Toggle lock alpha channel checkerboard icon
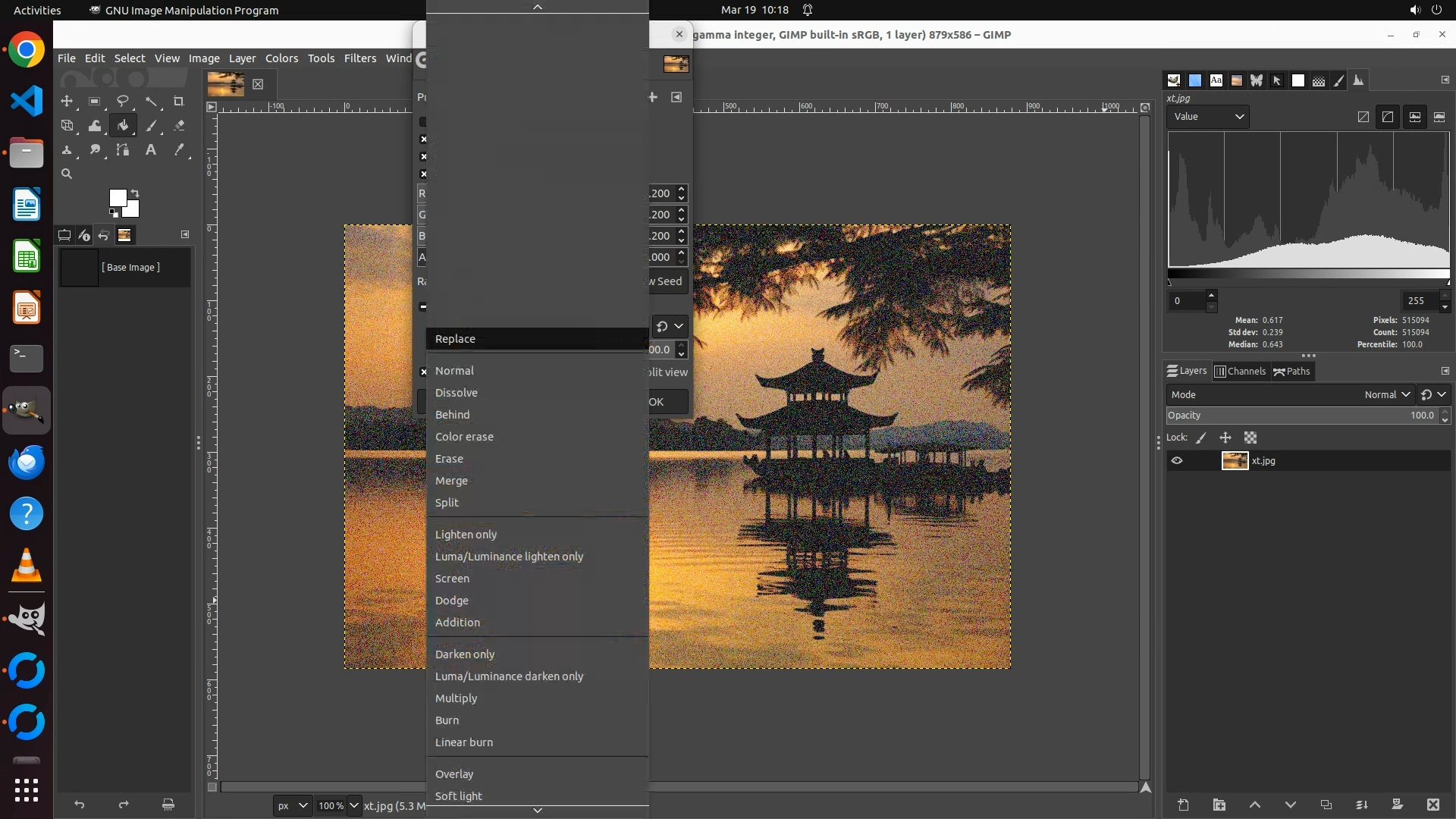1456x819 pixels. tap(1250, 438)
